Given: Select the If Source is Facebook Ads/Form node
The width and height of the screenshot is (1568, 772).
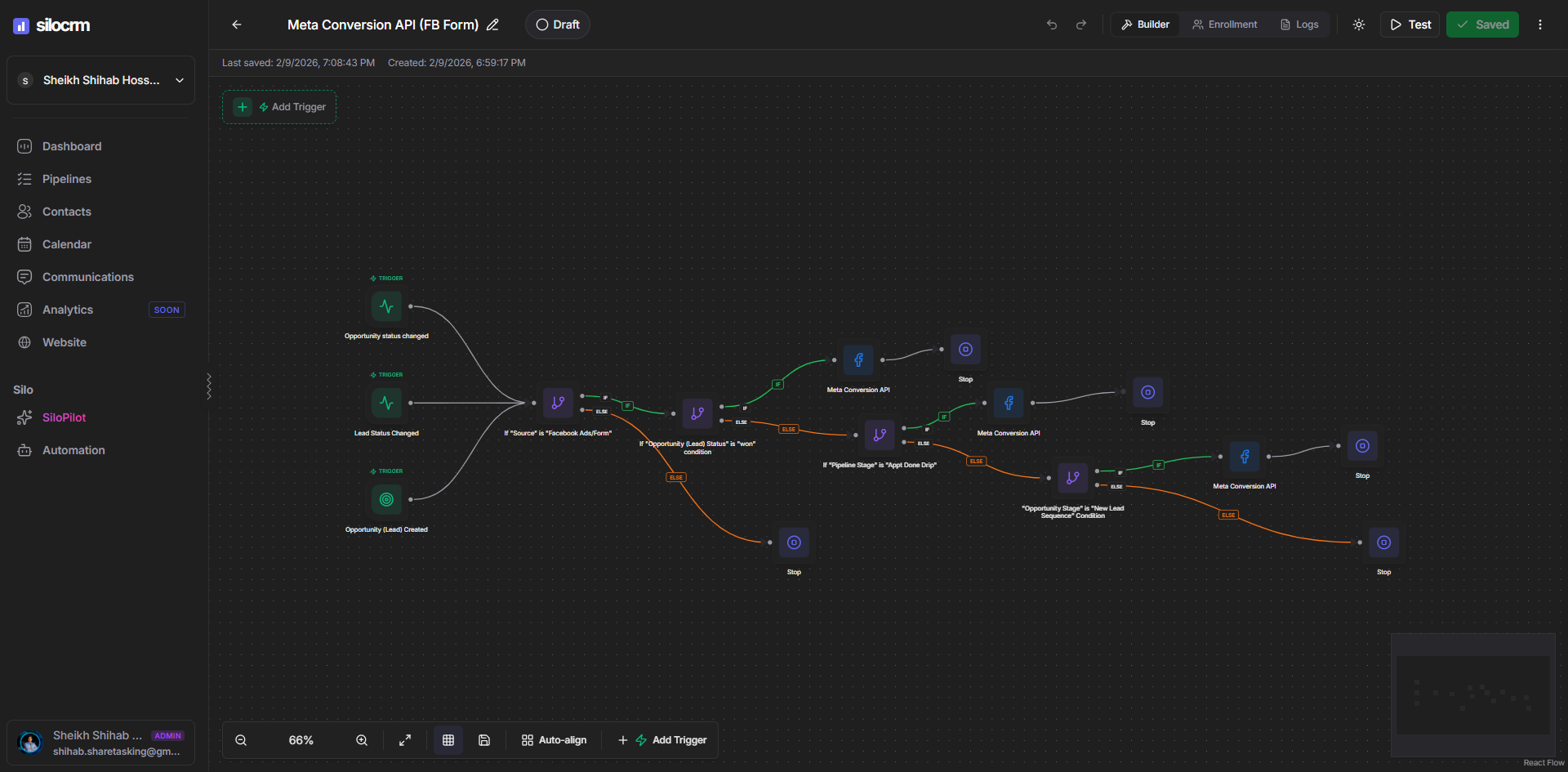Looking at the screenshot, I should click(558, 403).
